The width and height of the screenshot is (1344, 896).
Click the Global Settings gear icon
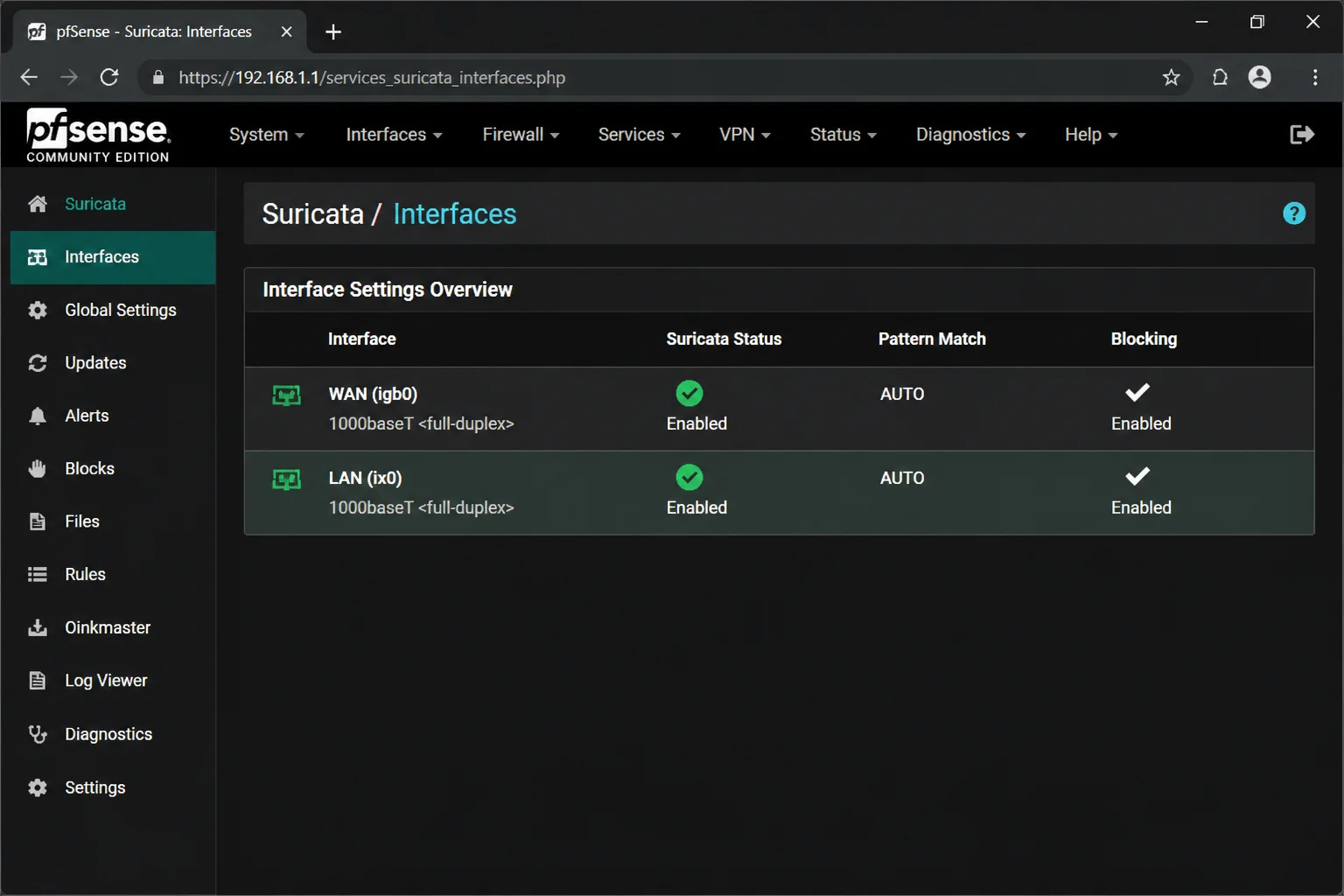tap(38, 310)
